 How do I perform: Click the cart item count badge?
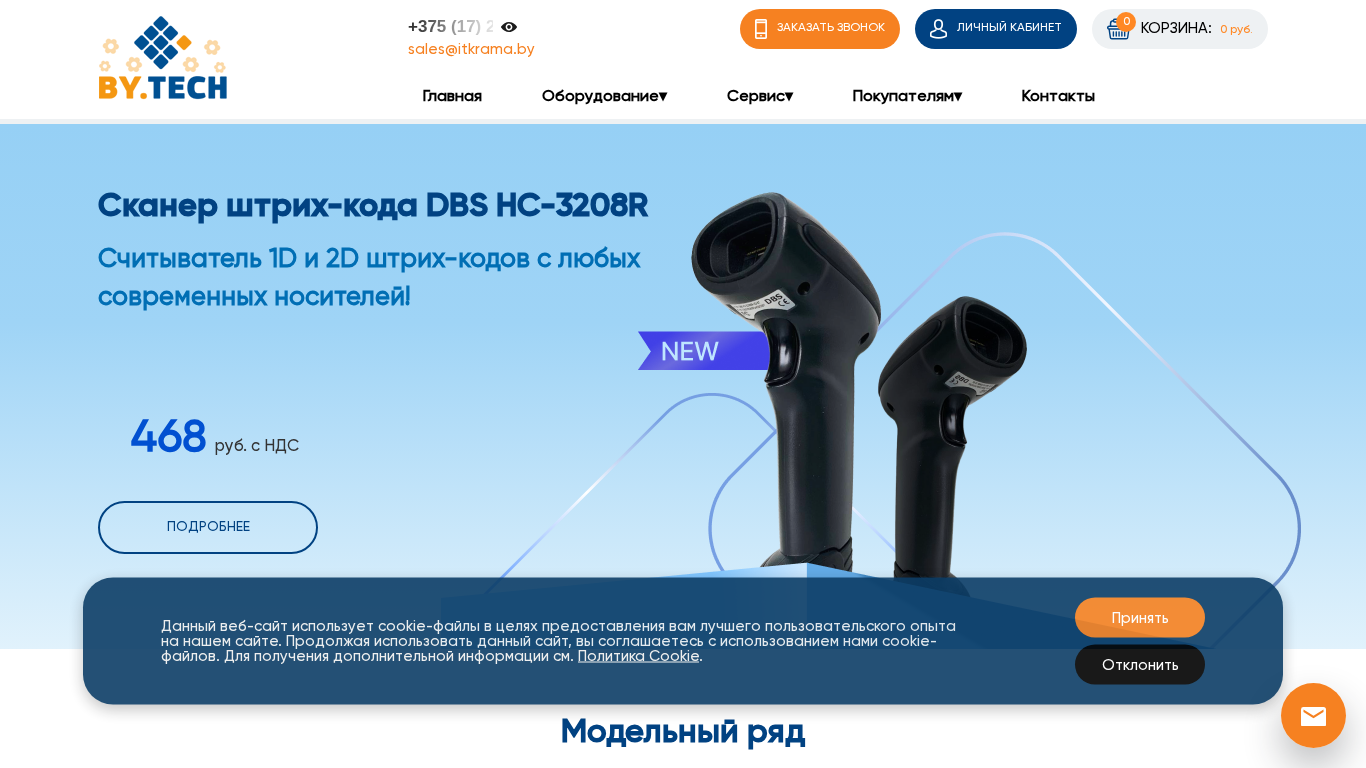coord(1126,21)
